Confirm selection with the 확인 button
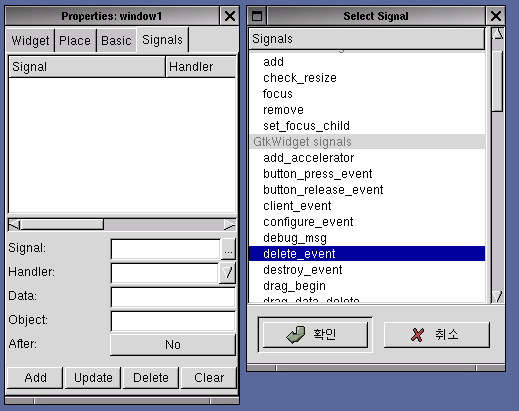The height and width of the screenshot is (411, 519). click(x=315, y=334)
